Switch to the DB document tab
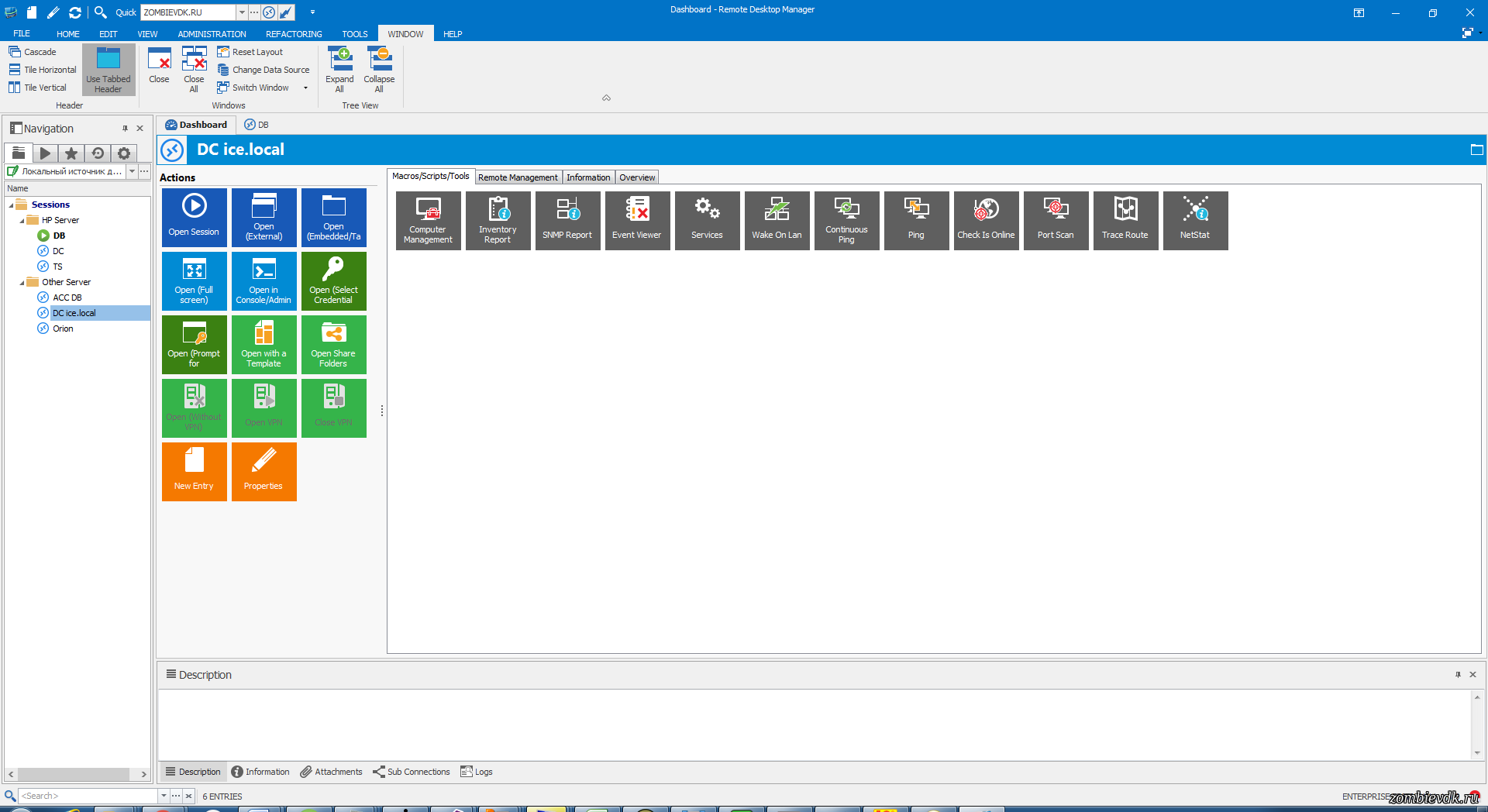 click(x=257, y=125)
